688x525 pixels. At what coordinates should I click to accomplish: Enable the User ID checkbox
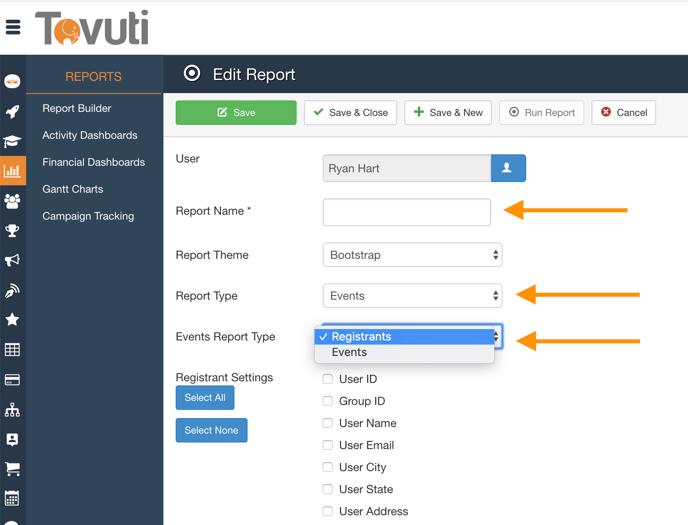[328, 379]
